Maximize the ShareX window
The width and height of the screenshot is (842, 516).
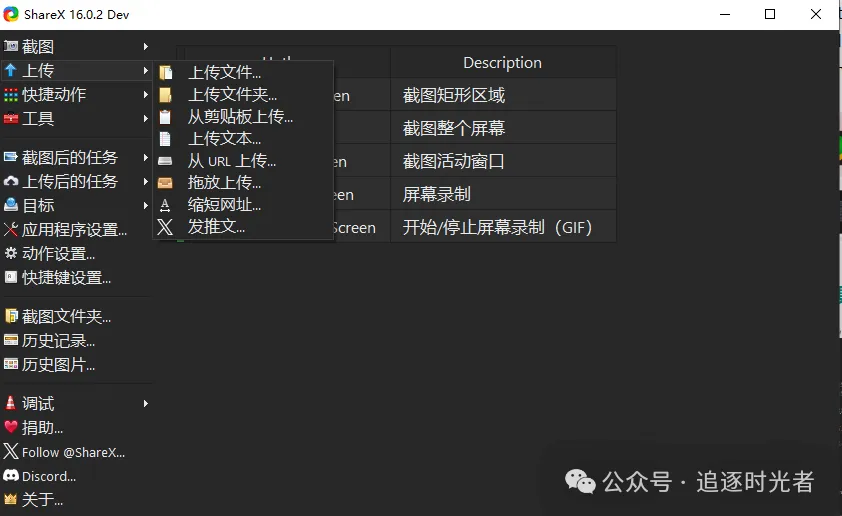tap(770, 14)
